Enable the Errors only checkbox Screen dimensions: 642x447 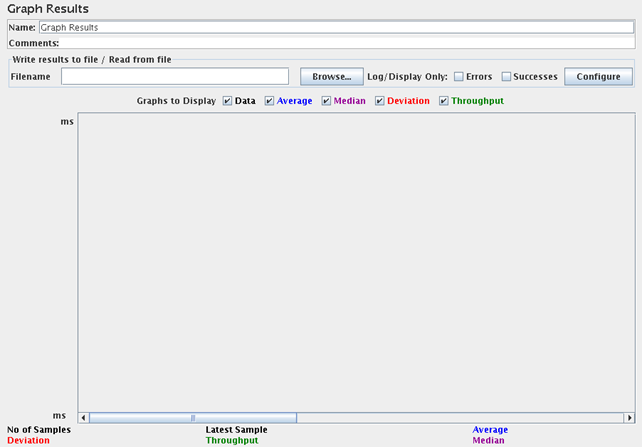click(459, 76)
